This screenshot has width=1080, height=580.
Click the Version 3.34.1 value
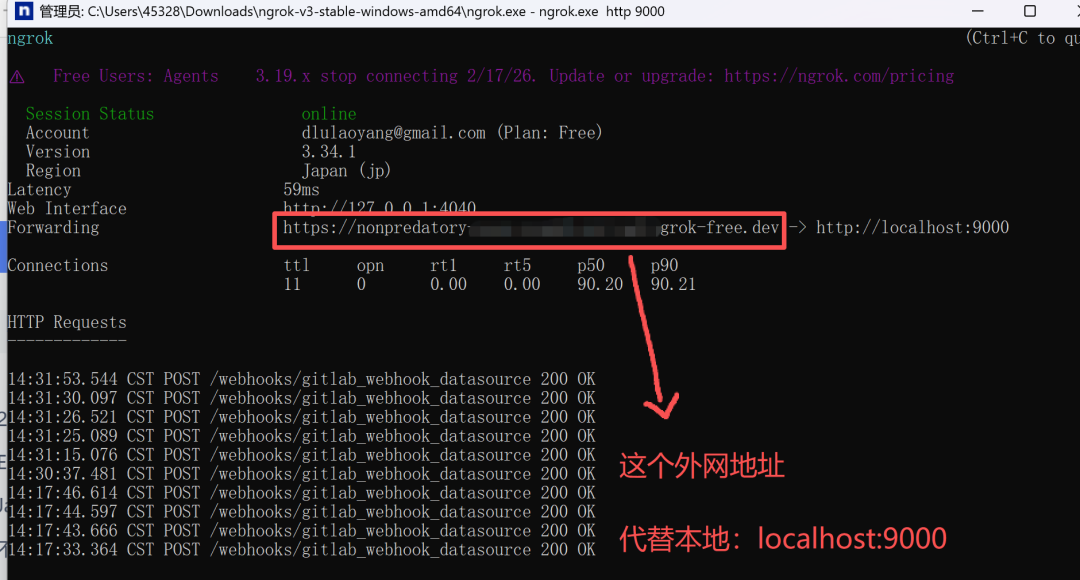tap(329, 152)
